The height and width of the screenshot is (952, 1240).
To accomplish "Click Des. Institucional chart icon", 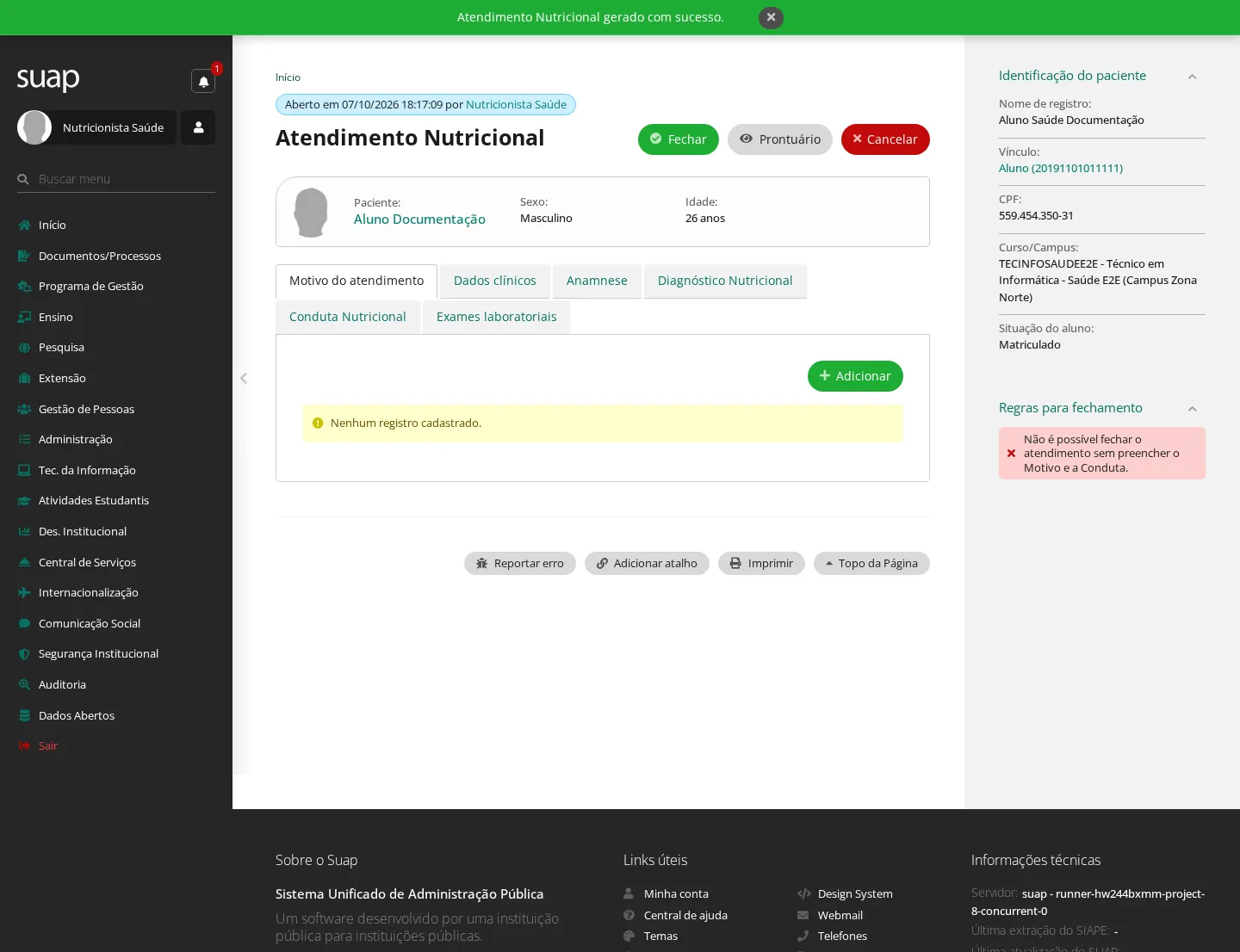I will pyautogui.click(x=24, y=531).
